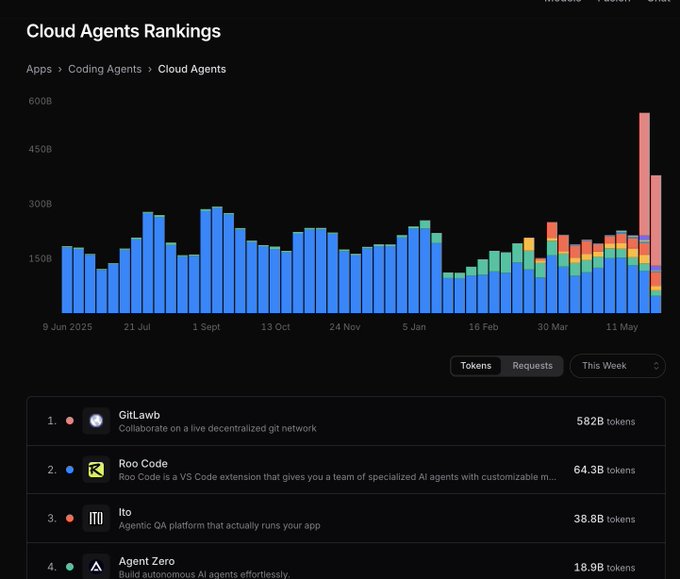Click GitLawb description 'Collaborate on a live decentralized git network'

[217, 429]
